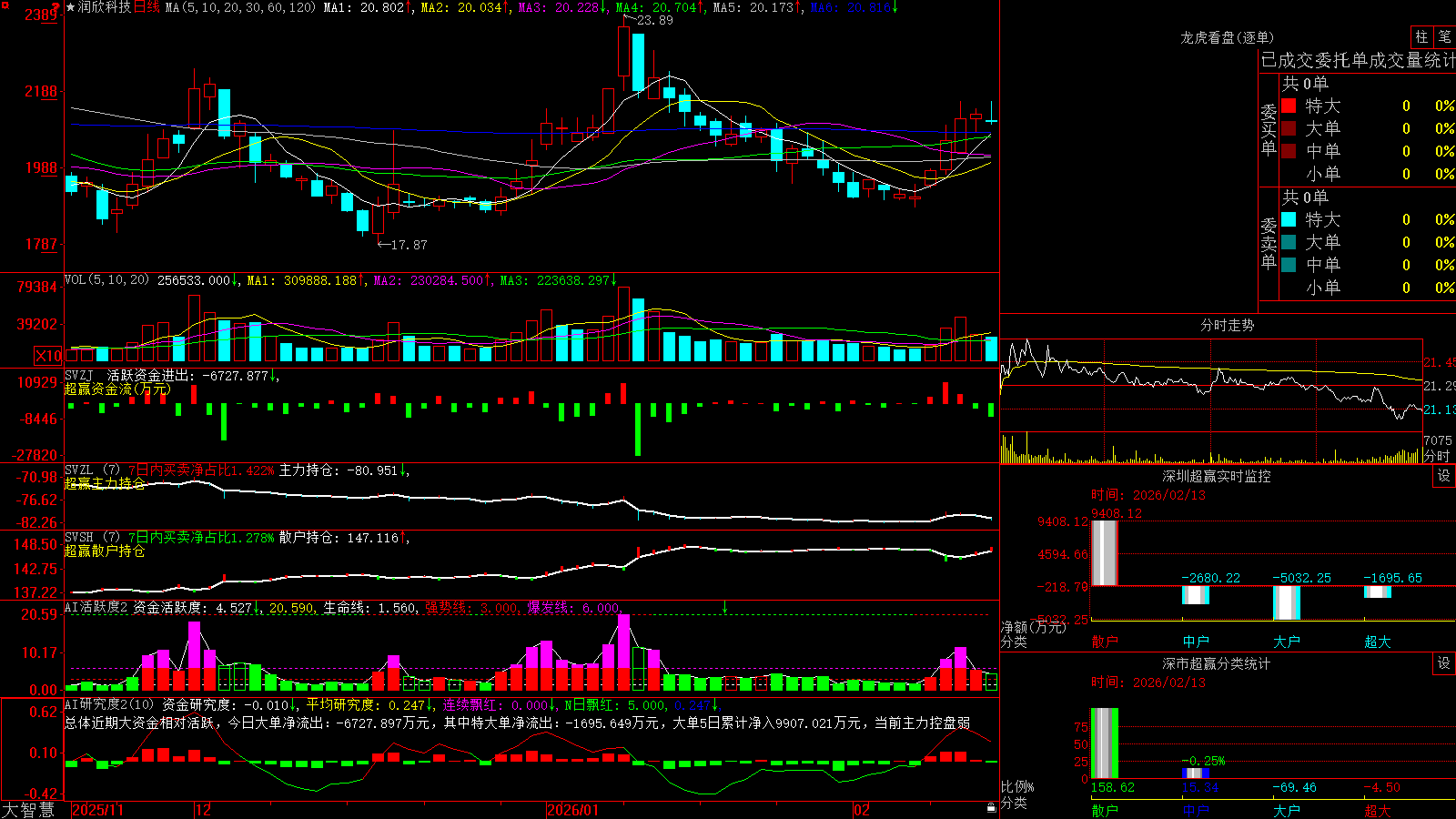
Task: Open the MA(5,10,20,30,60,120) indicator parameters
Action: [240, 7]
